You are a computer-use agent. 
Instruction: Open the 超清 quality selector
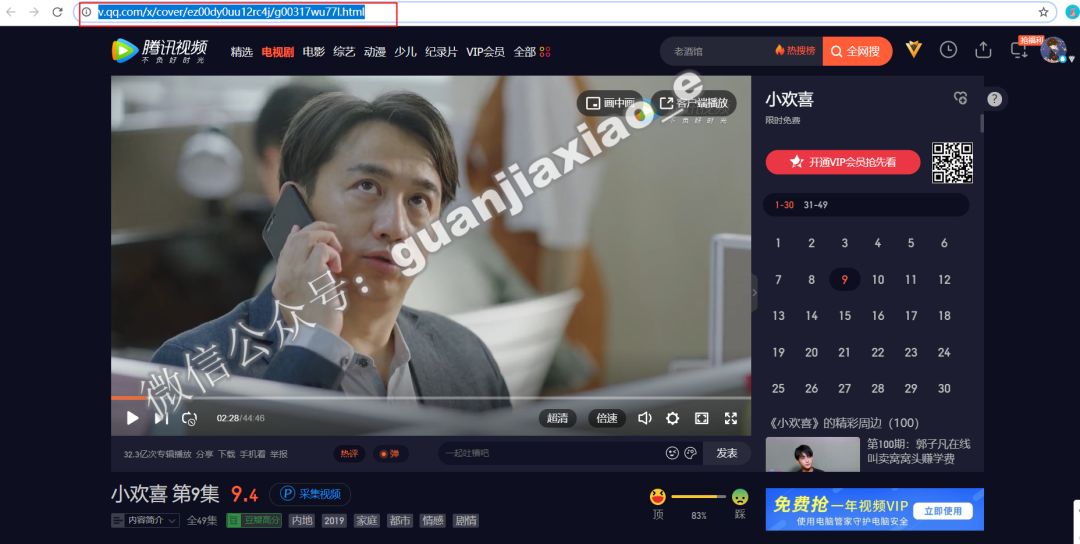click(x=557, y=418)
